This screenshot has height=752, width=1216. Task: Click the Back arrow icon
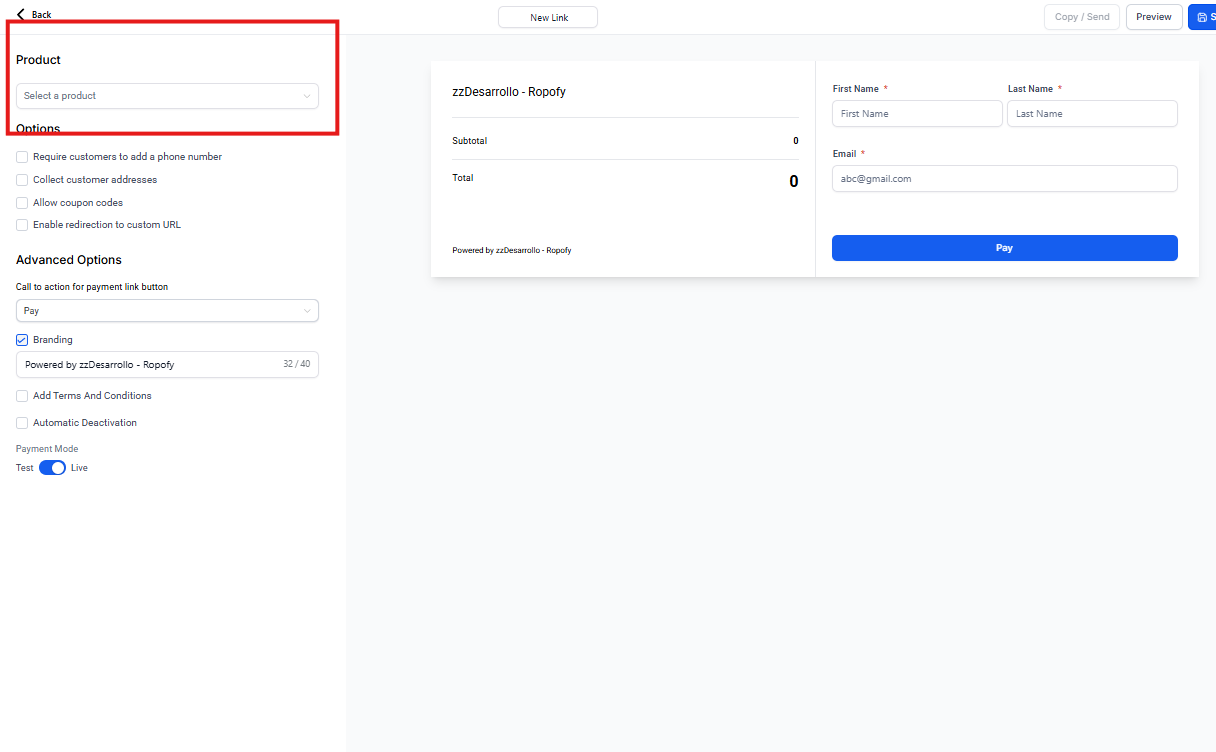pyautogui.click(x=21, y=15)
